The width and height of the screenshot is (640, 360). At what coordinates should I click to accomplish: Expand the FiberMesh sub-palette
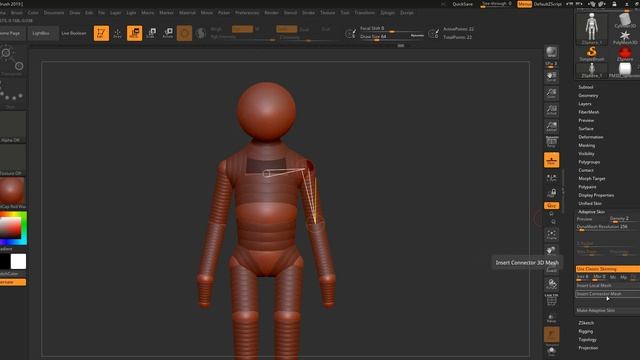(x=589, y=112)
